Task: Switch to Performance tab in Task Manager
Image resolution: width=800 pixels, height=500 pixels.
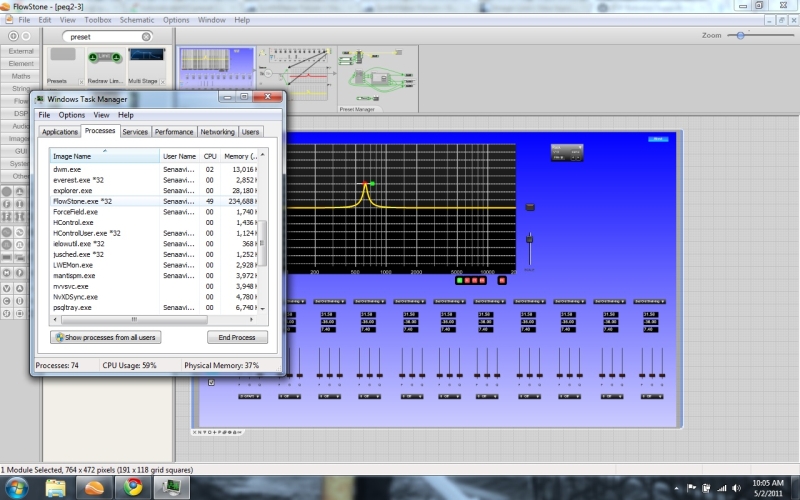Action: 173,131
